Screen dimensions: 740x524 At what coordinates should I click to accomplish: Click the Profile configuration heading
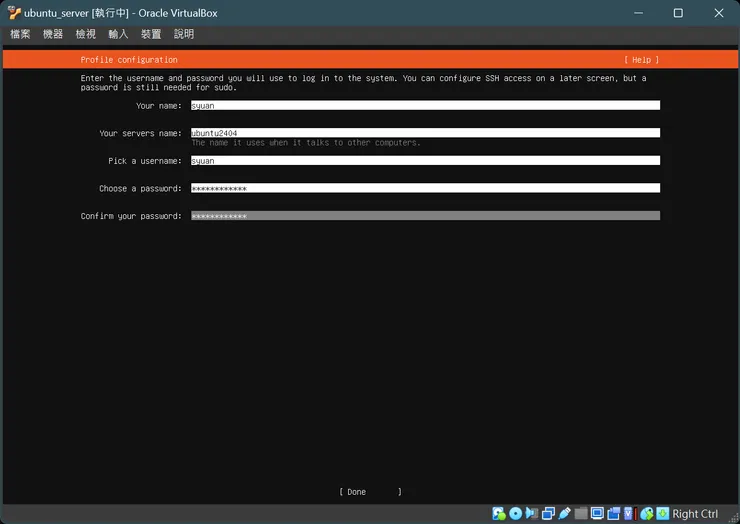click(129, 60)
